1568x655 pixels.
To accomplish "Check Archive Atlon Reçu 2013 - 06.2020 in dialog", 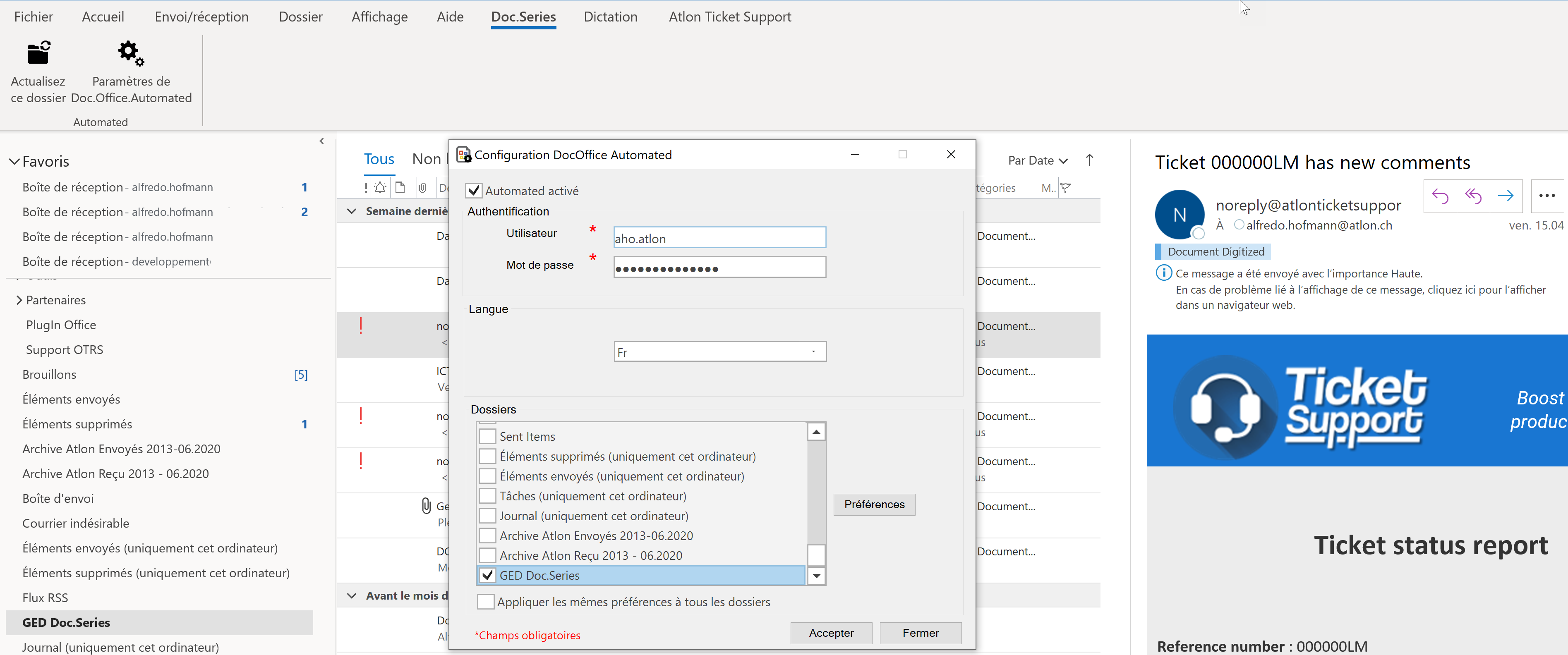I will (487, 555).
